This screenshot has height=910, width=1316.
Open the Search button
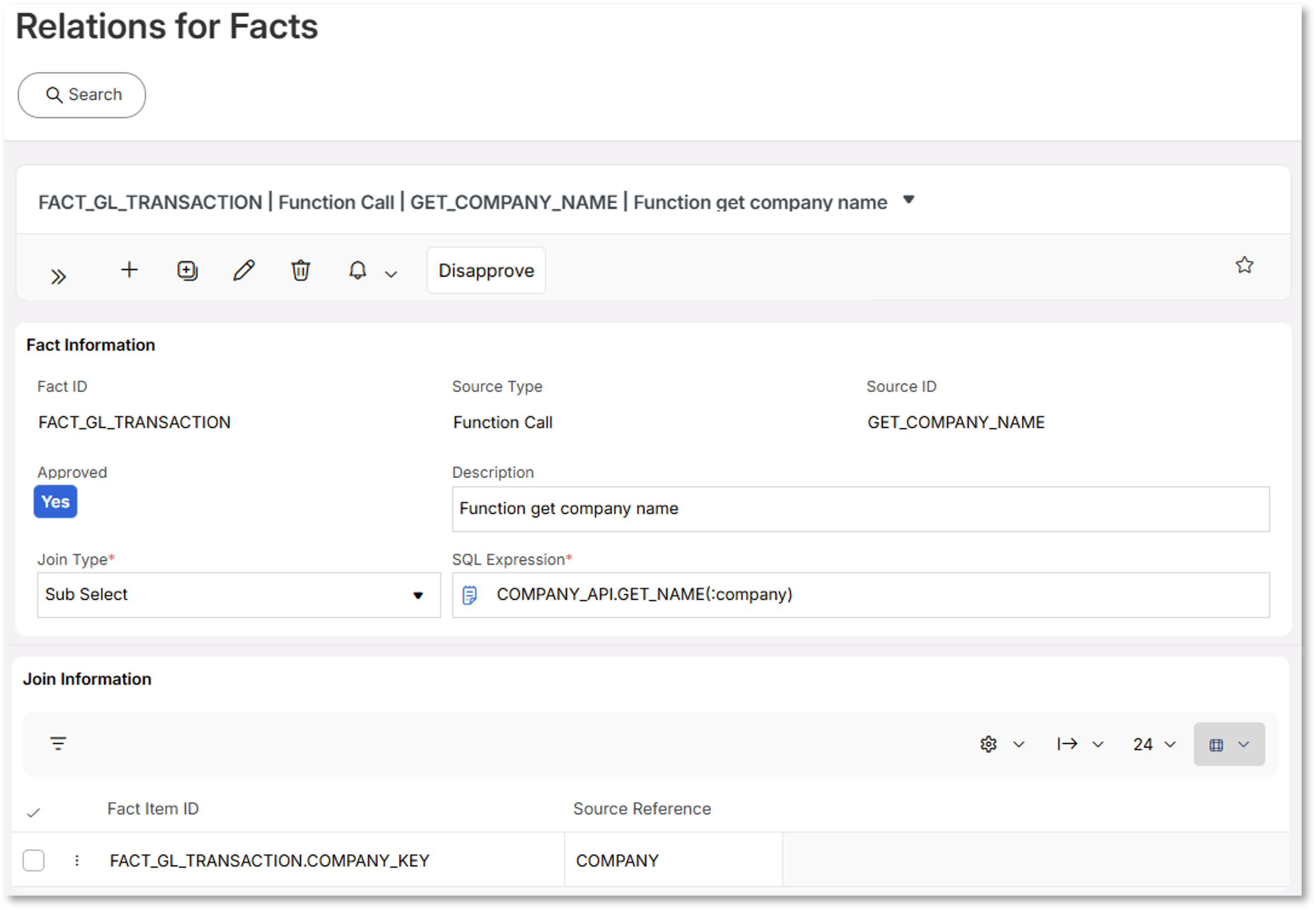point(82,95)
